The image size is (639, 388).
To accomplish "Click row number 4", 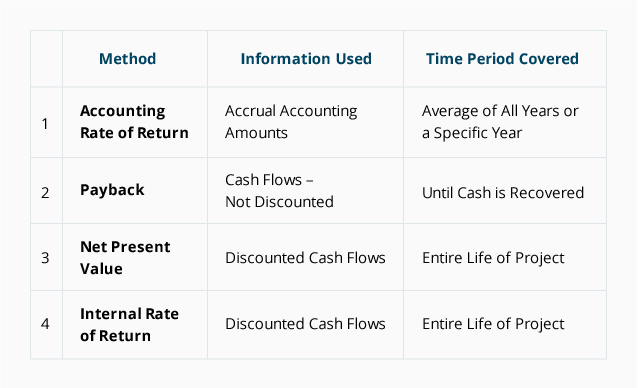I will [45, 324].
